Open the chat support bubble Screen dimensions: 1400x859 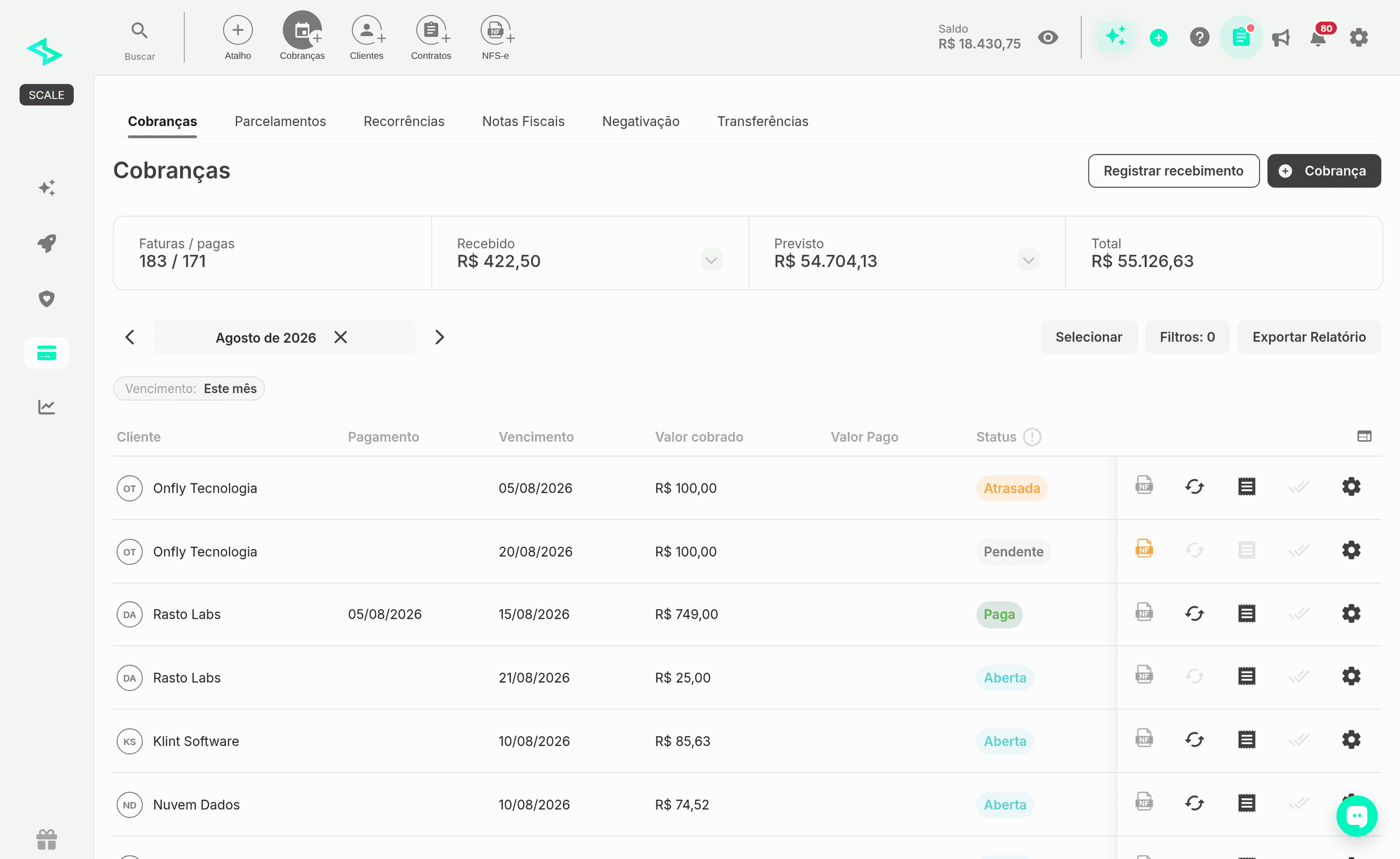(x=1357, y=816)
